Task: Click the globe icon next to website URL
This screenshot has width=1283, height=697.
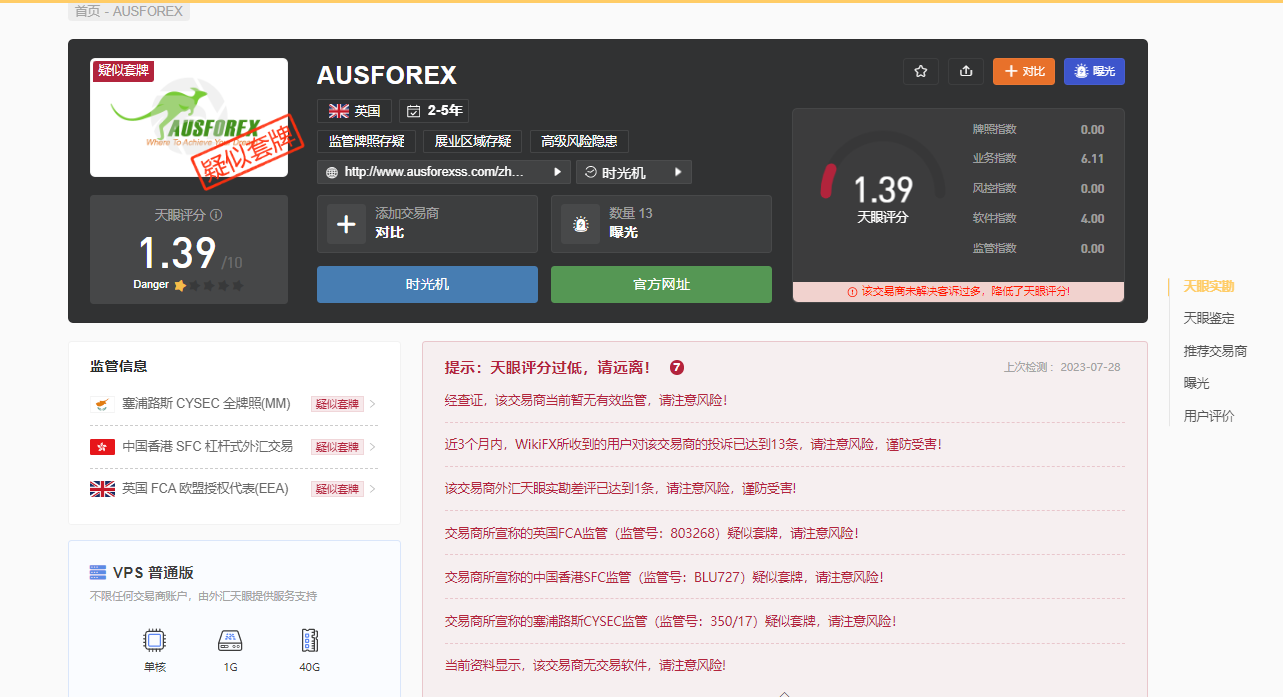Action: coord(332,172)
